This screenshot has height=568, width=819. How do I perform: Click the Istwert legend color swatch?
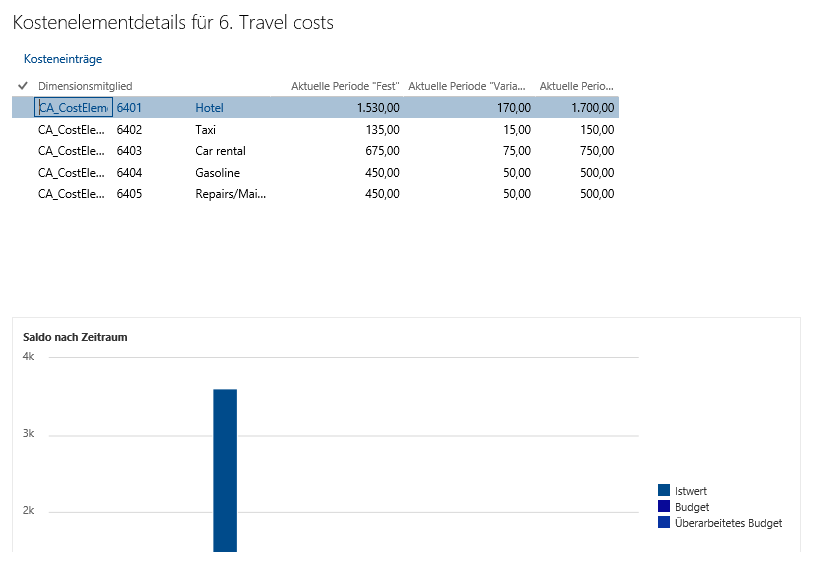click(664, 491)
